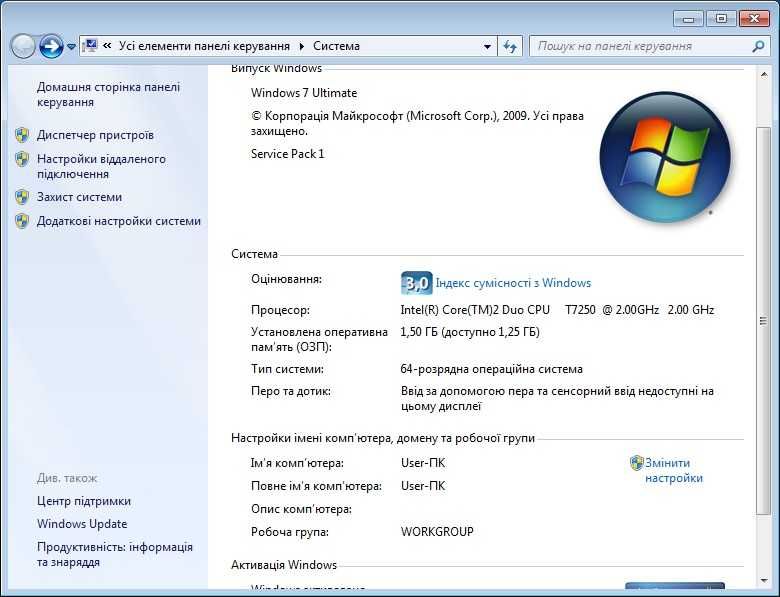
Task: Click the 'WORKGROUP' value
Action: (437, 532)
